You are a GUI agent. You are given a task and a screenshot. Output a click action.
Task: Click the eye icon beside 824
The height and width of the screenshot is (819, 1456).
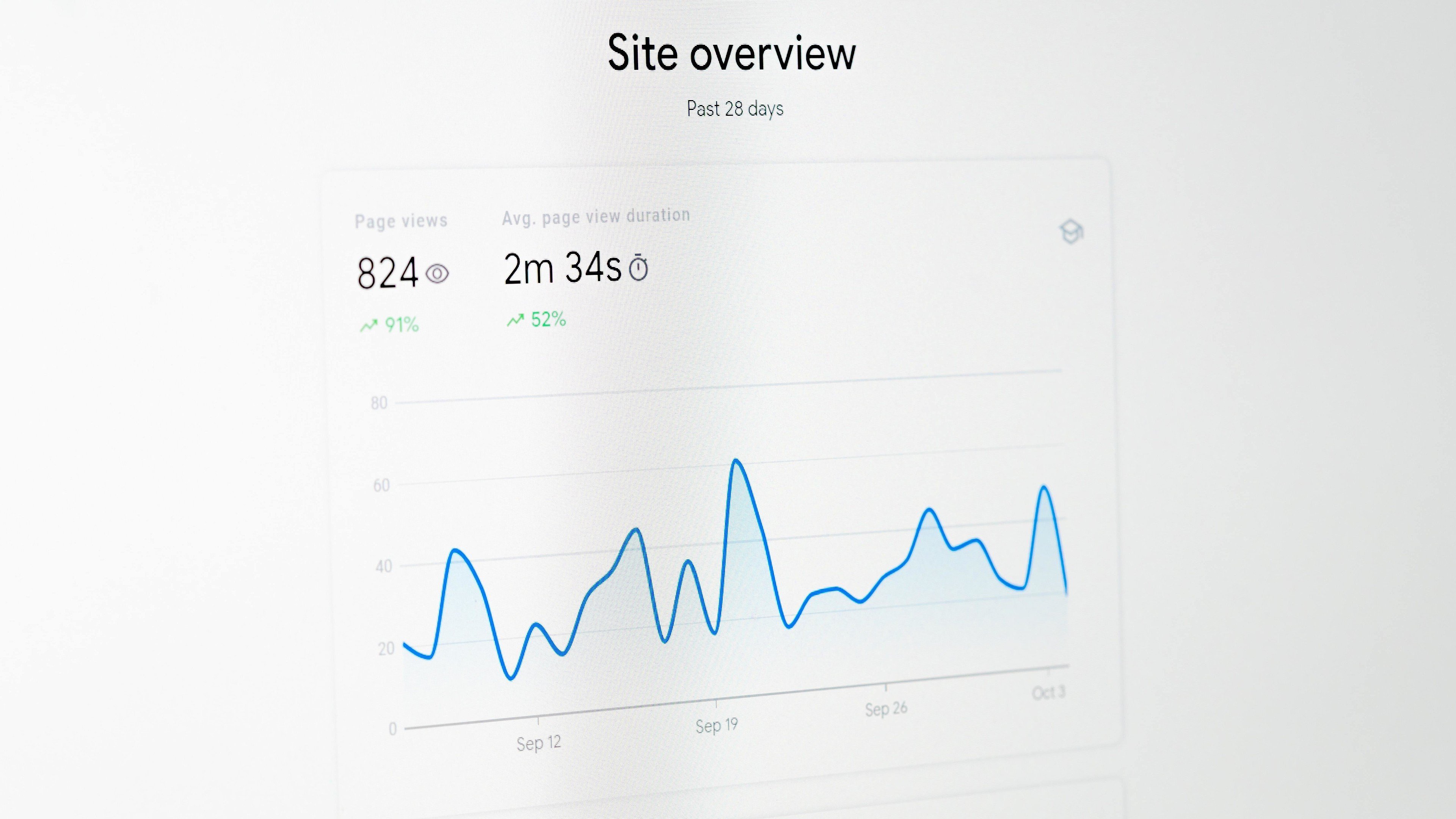437,274
